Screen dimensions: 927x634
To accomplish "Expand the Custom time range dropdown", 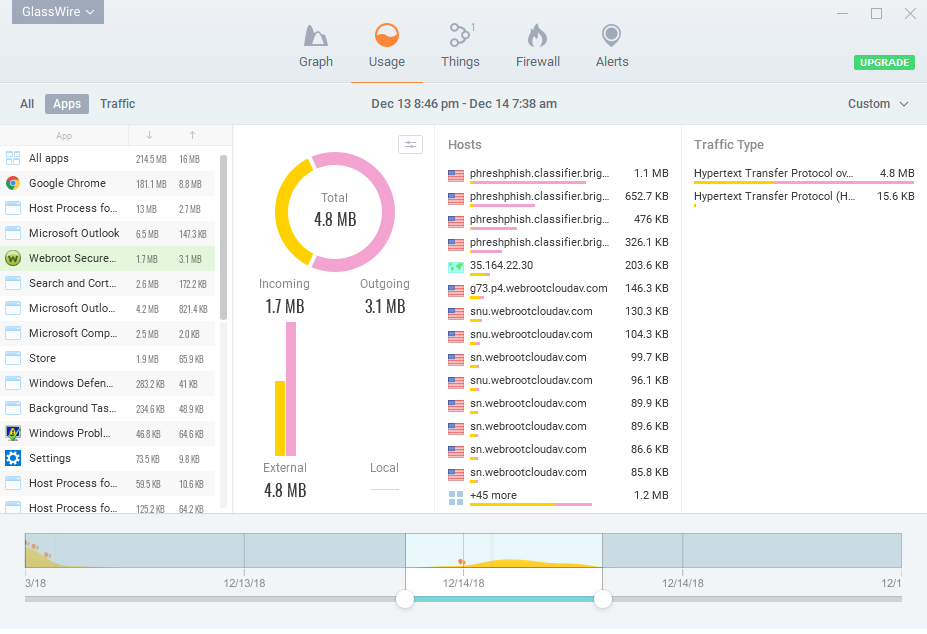I will pos(878,104).
